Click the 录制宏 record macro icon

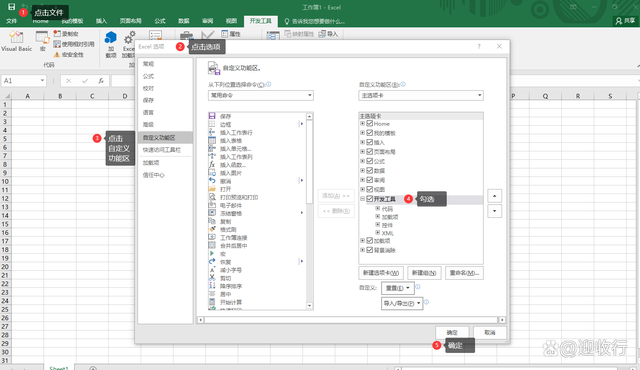click(x=57, y=33)
